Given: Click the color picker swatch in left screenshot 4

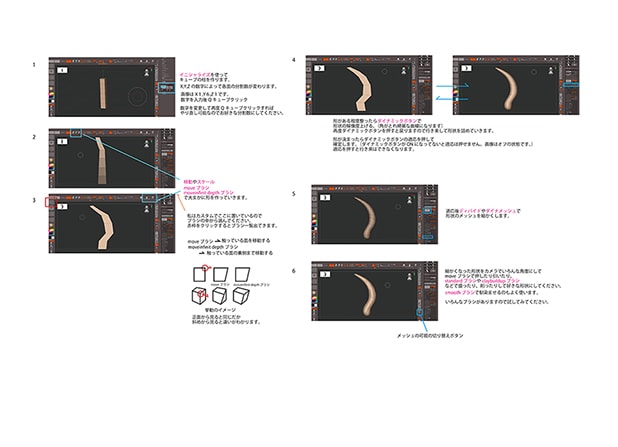Looking at the screenshot, I should click(309, 93).
